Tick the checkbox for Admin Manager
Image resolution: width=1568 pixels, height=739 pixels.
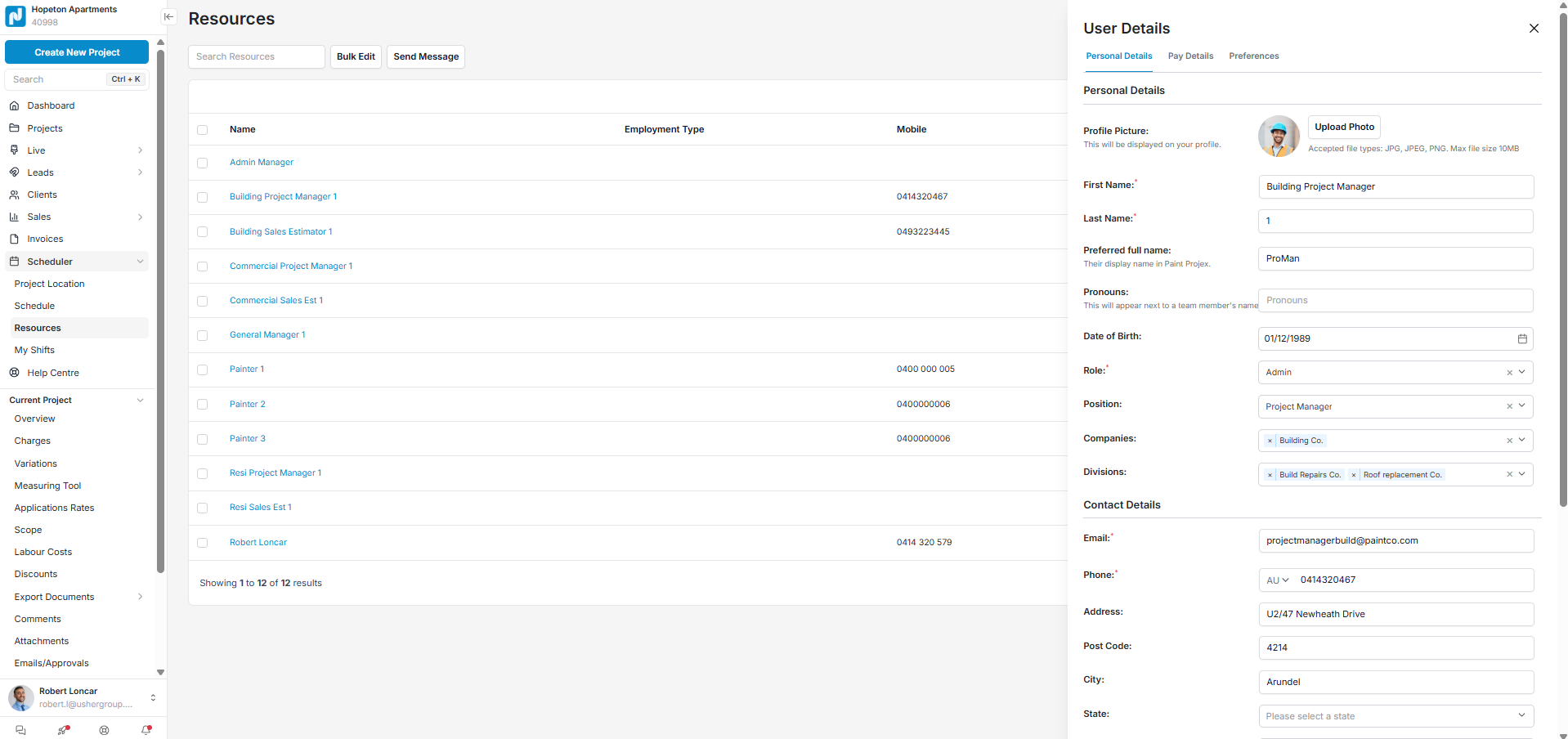203,163
